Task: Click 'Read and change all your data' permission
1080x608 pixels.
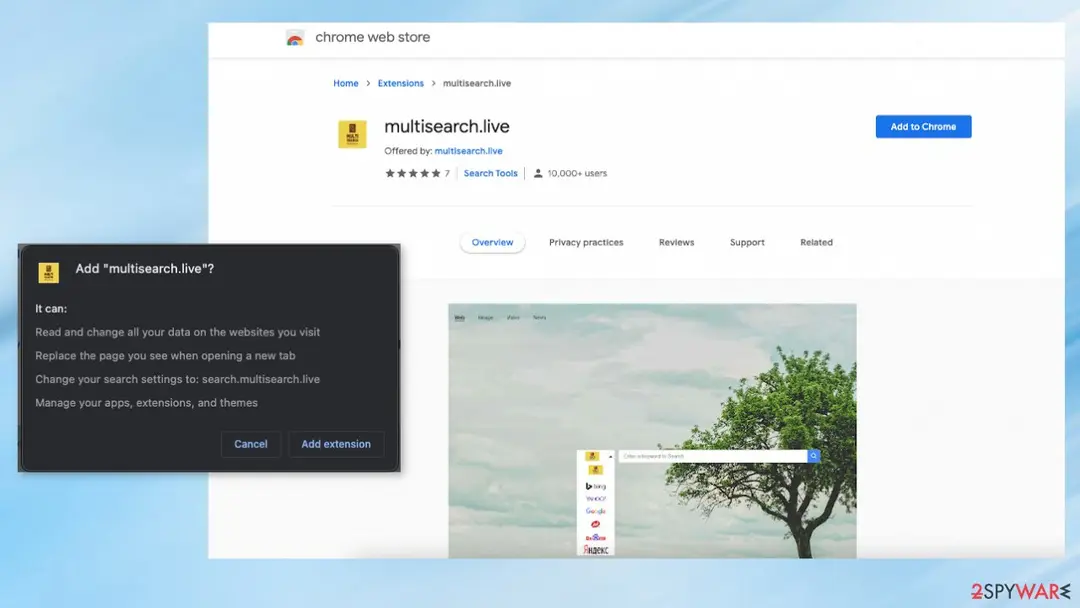Action: [178, 332]
